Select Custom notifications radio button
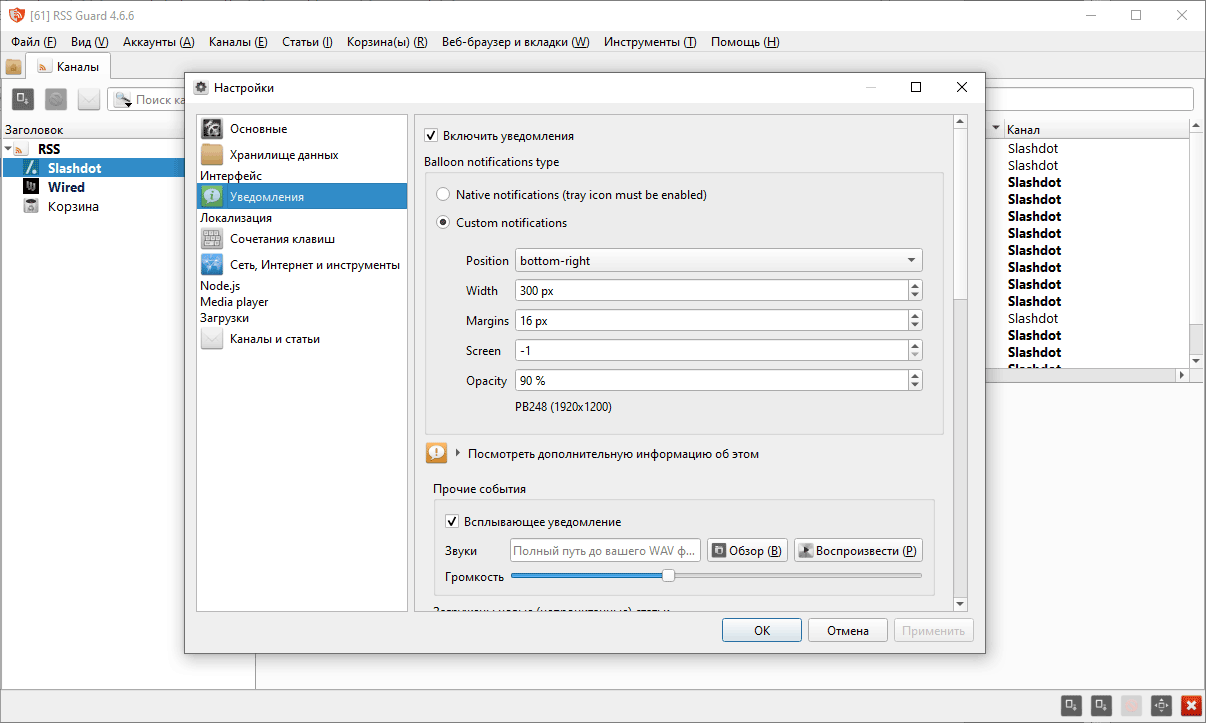 pos(443,223)
